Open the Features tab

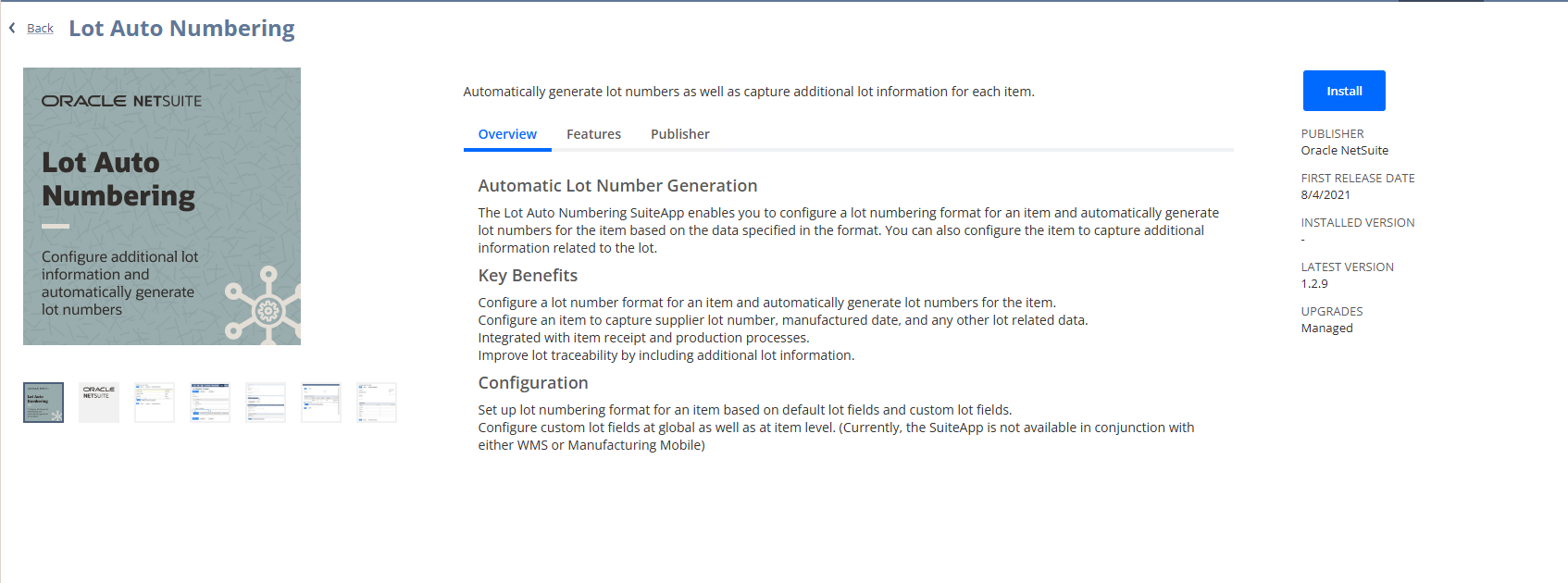click(593, 134)
